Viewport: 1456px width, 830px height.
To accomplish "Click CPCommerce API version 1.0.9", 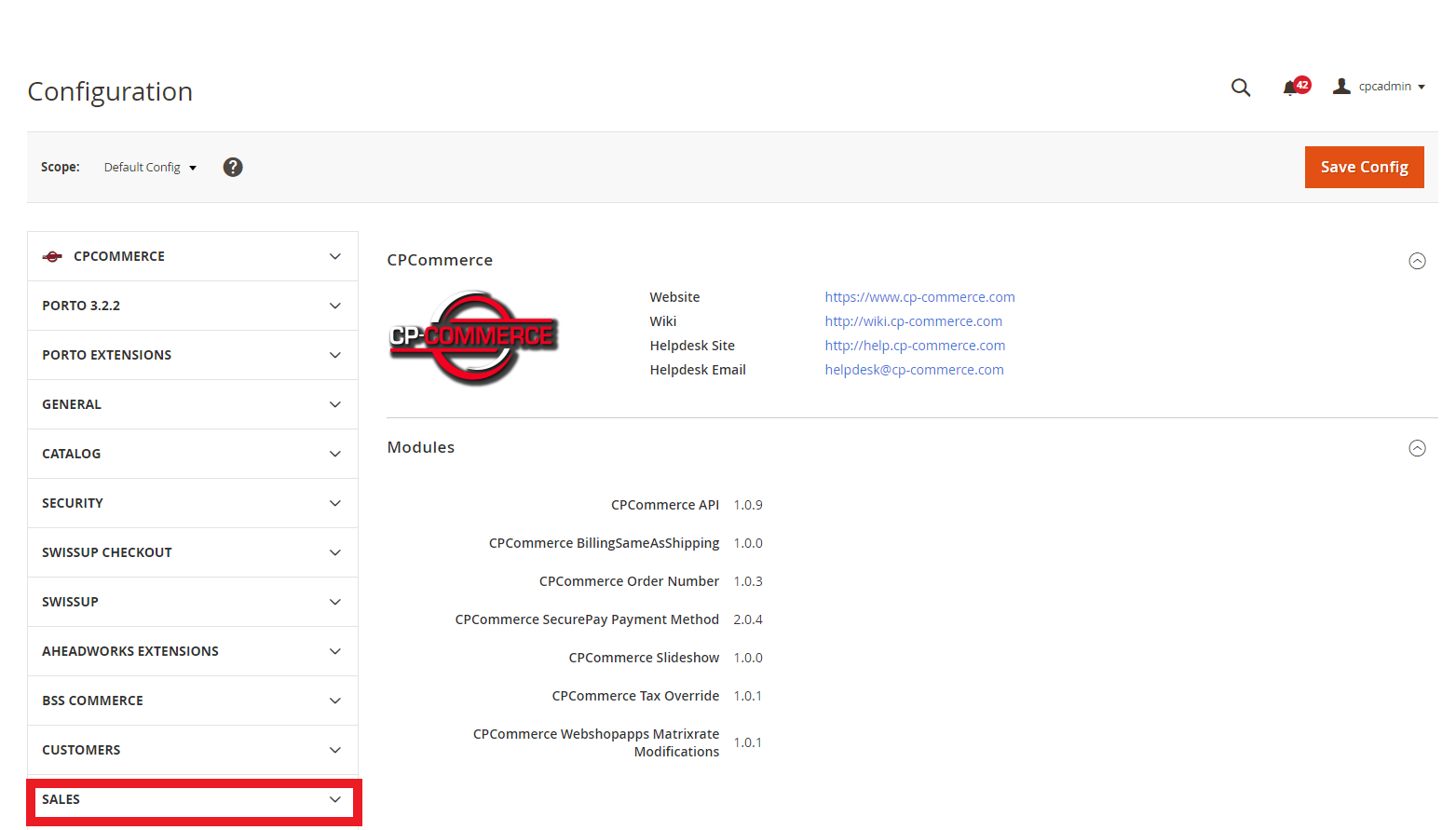I will (748, 505).
